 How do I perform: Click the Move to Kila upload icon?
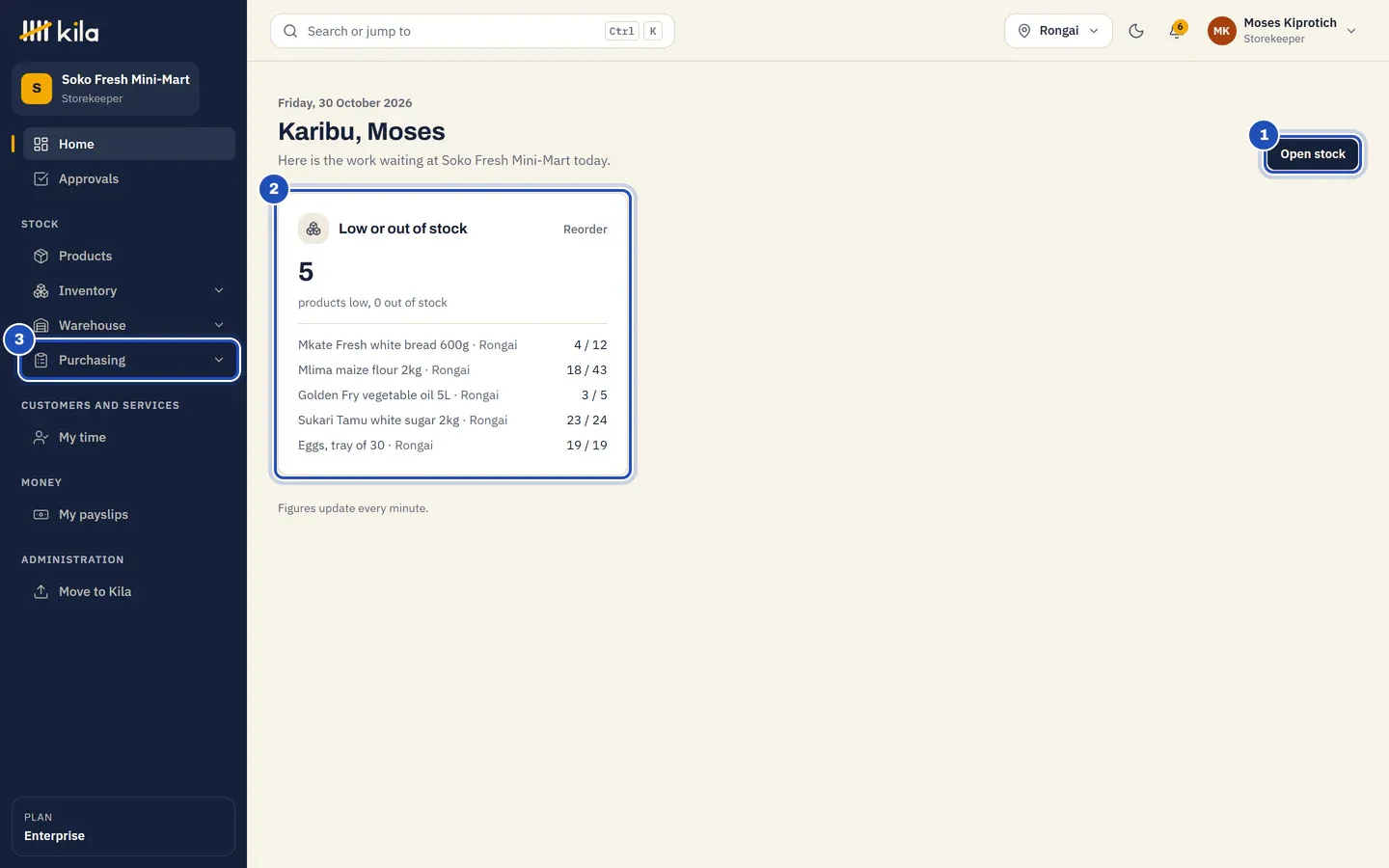tap(41, 591)
